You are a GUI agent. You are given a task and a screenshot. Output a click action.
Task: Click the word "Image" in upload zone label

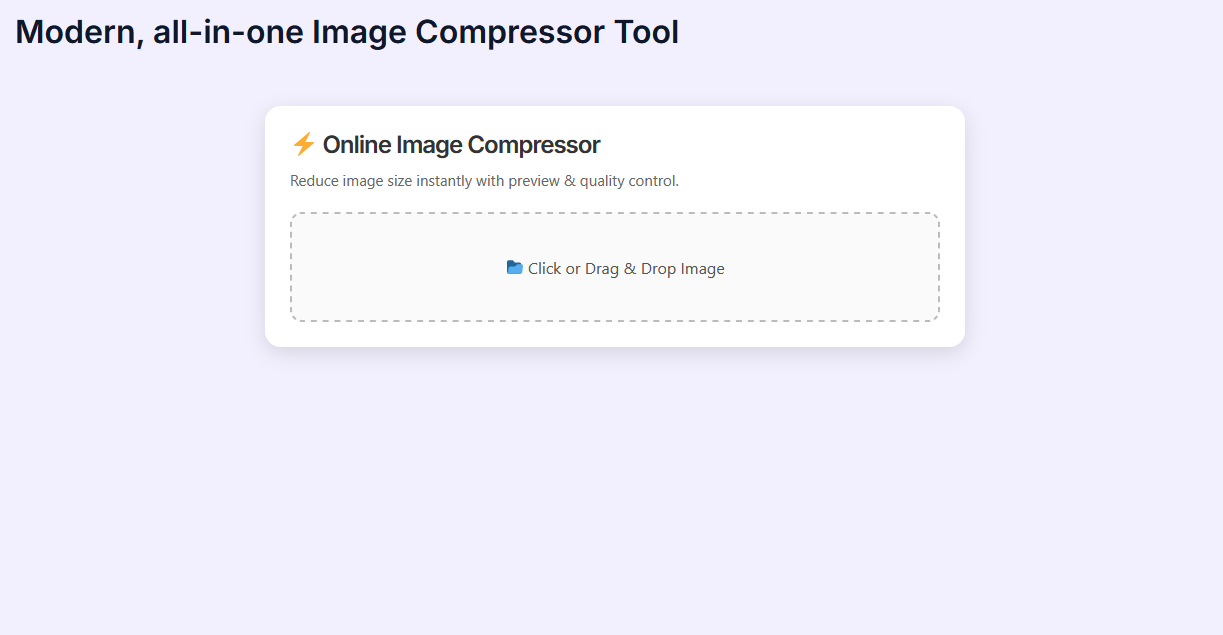tap(702, 269)
